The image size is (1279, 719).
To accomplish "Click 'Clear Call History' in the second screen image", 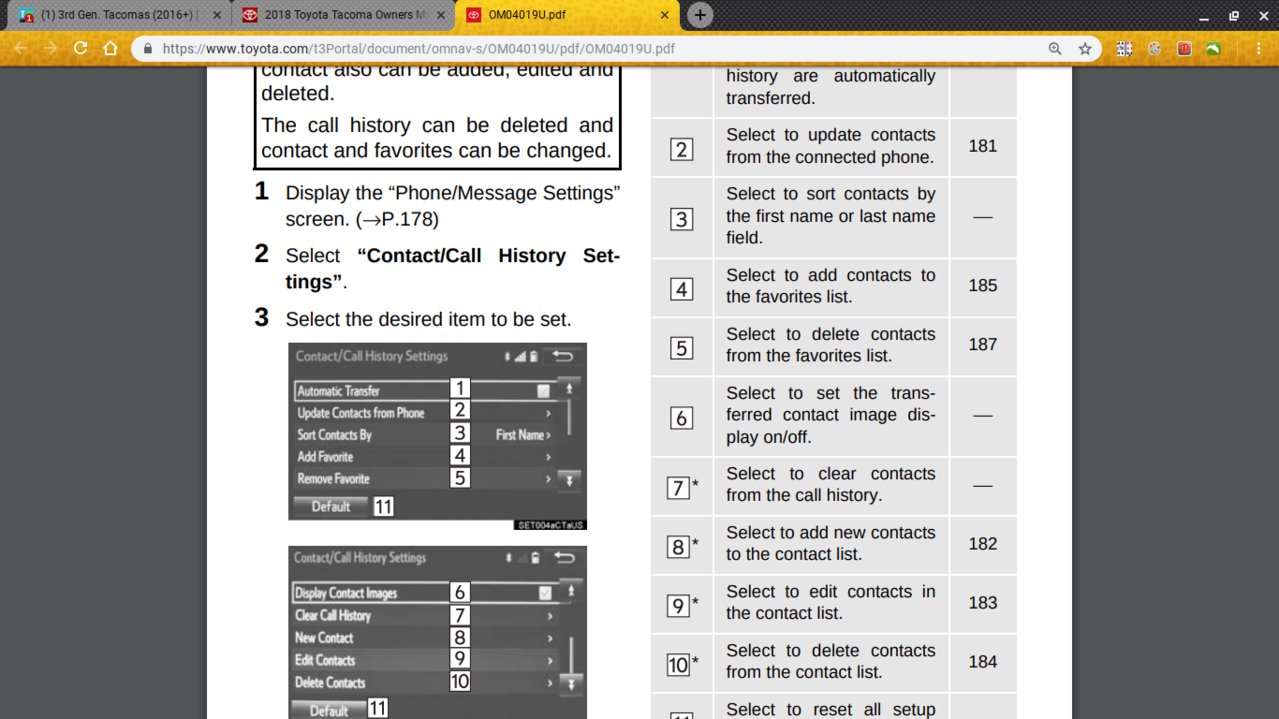I will coord(333,616).
